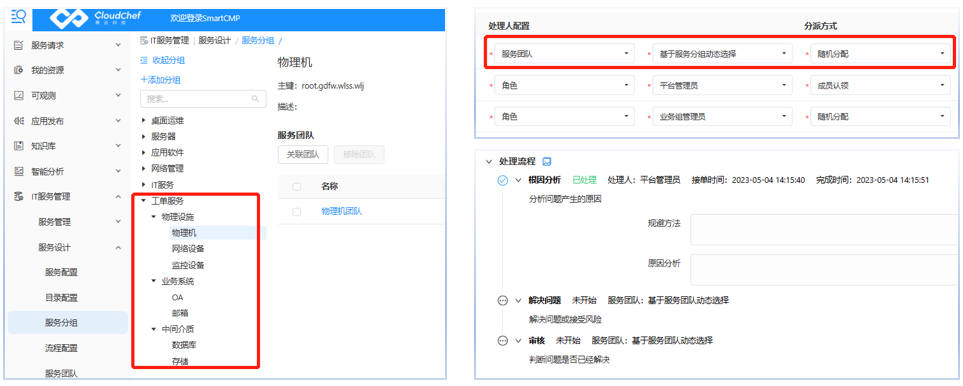Expand the 服务器 tree node
Viewport: 963px width, 386px height.
coord(144,136)
